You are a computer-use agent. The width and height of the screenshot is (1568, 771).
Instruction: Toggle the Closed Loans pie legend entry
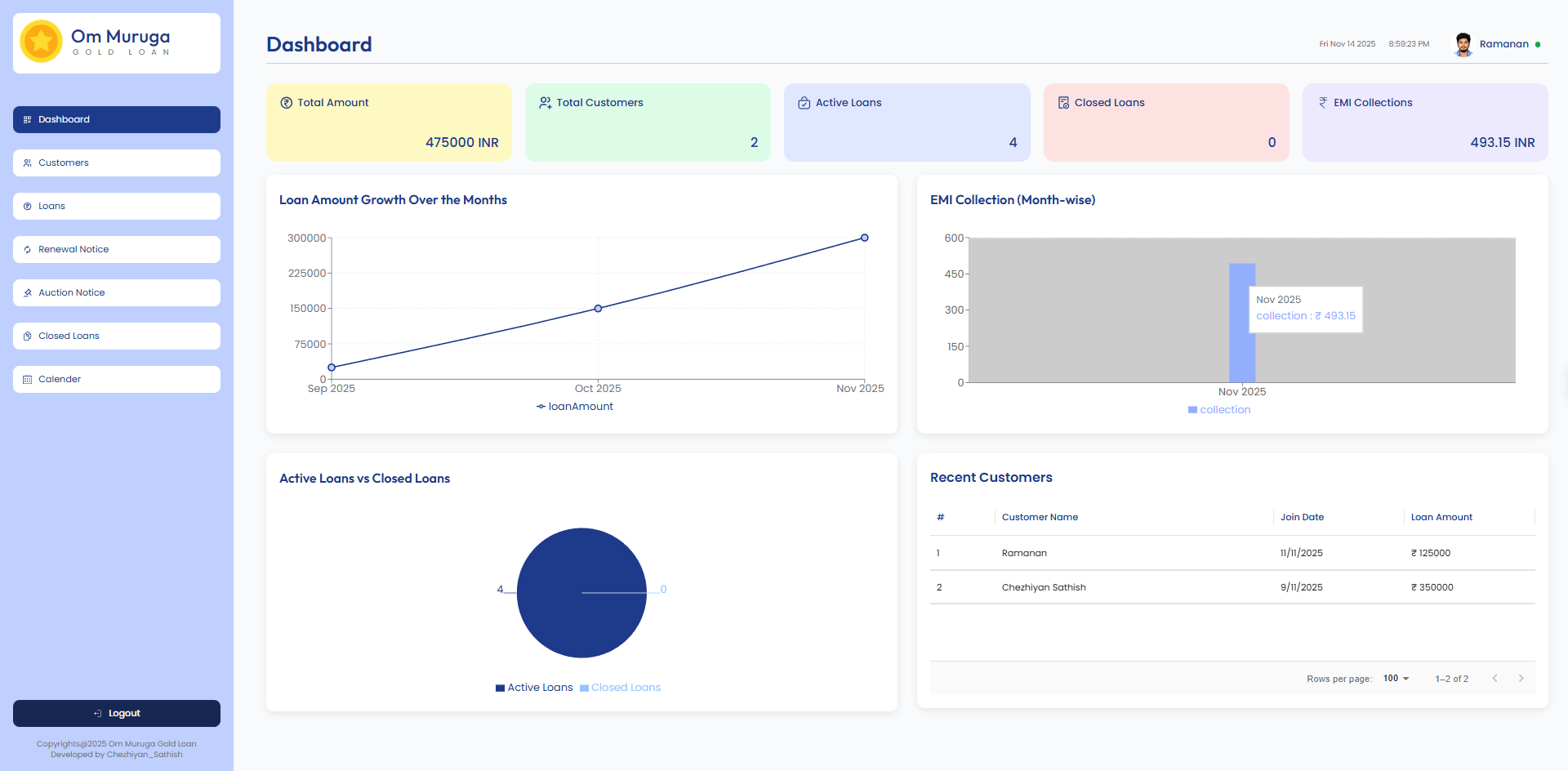click(x=621, y=688)
